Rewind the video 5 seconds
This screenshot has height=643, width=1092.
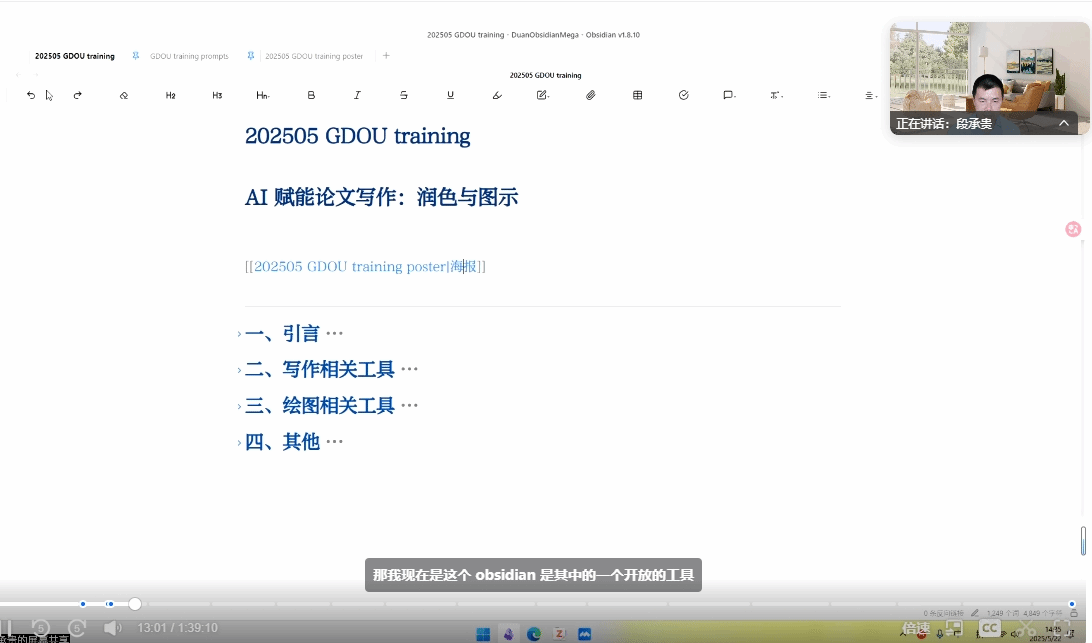41,628
